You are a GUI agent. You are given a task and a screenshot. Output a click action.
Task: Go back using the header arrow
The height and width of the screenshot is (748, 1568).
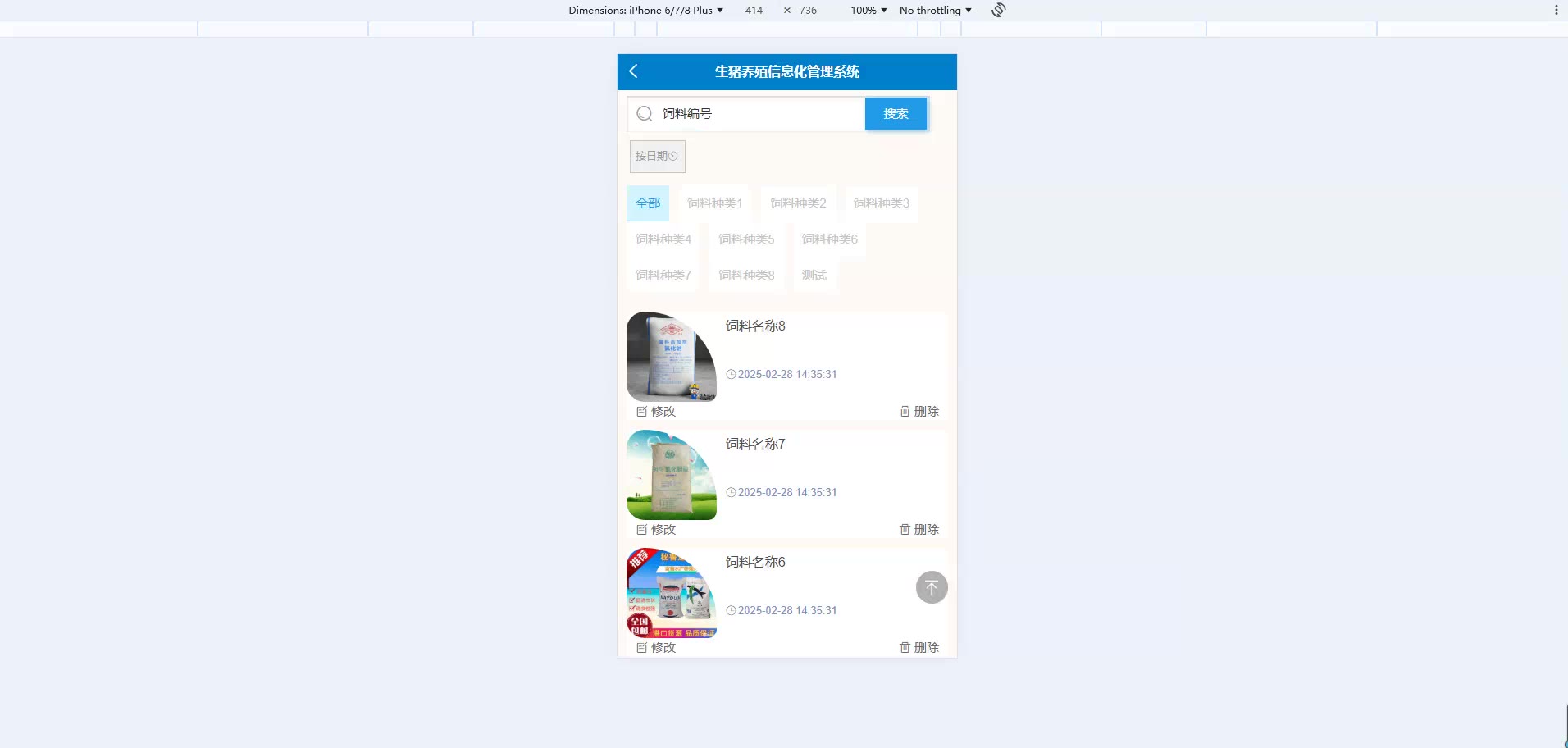click(633, 71)
